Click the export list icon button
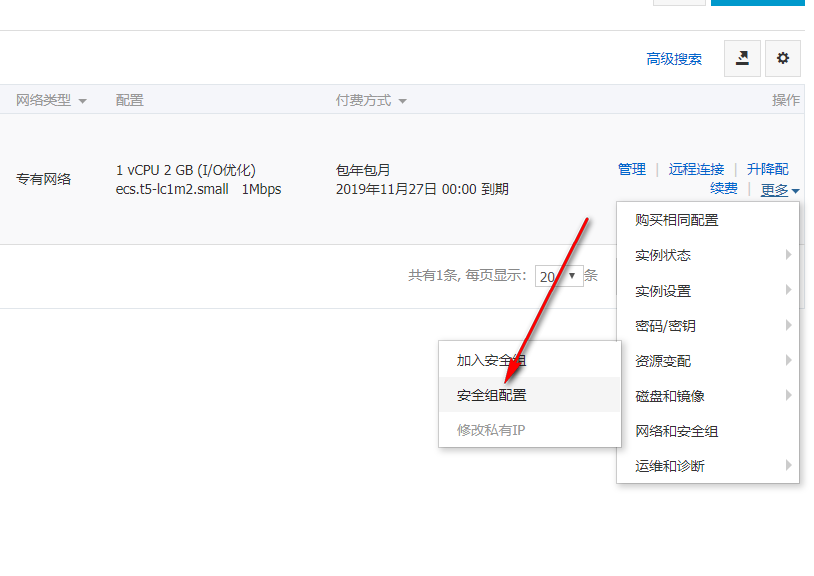The width and height of the screenshot is (814, 576). pyautogui.click(x=742, y=59)
